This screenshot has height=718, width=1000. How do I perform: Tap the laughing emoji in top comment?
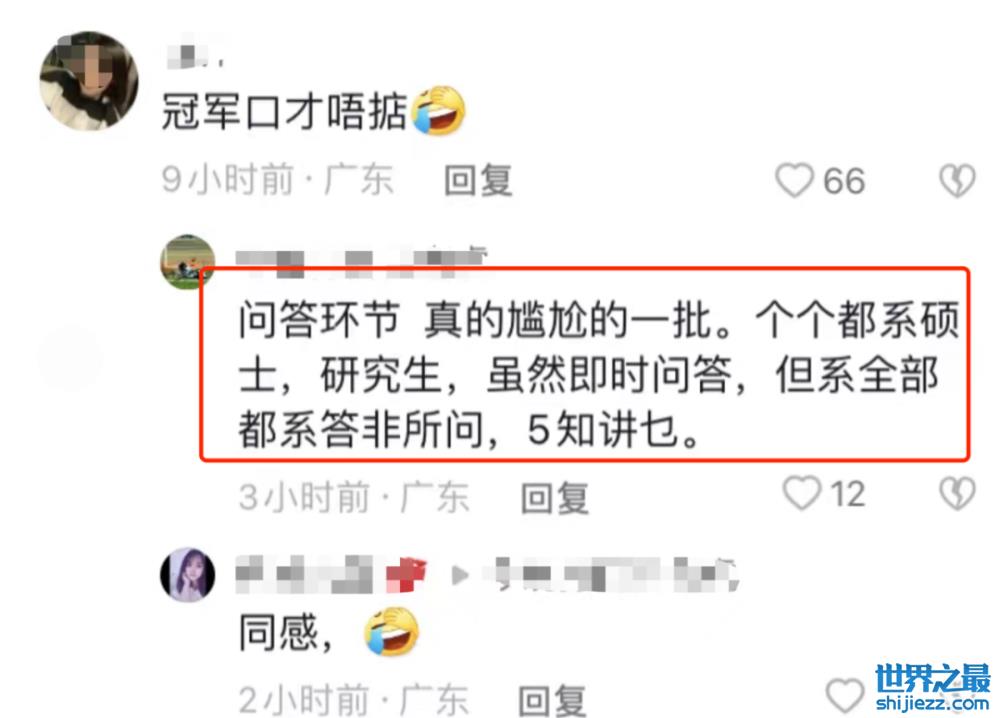[438, 110]
